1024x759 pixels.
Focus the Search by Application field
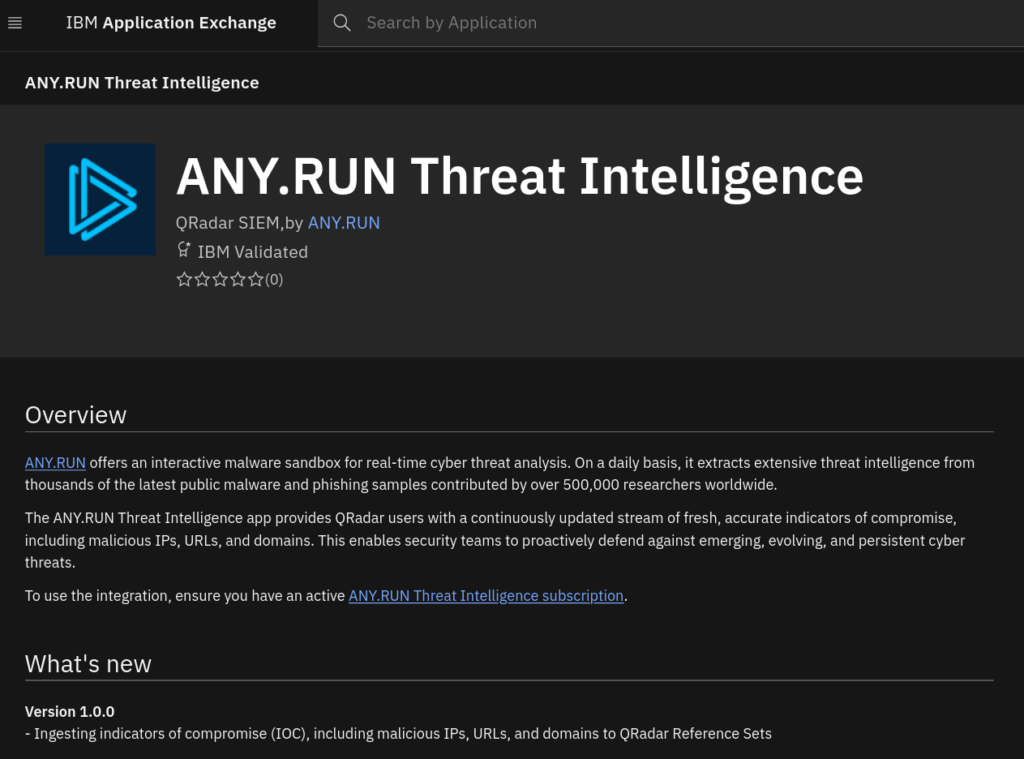click(x=600, y=23)
